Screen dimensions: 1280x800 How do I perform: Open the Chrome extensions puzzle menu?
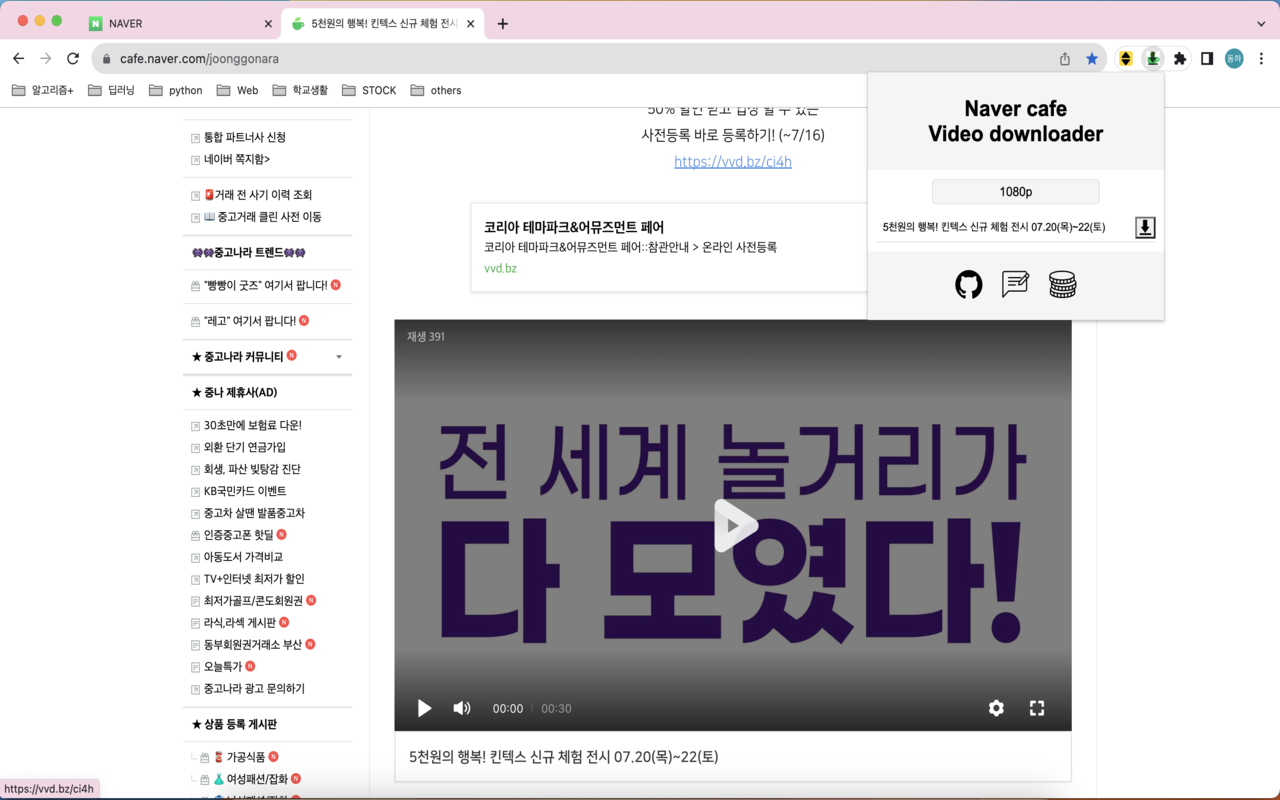click(1179, 58)
